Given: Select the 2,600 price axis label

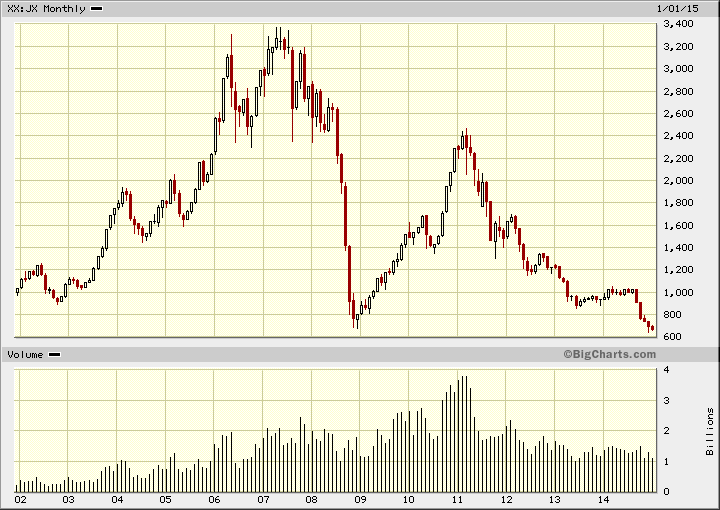Looking at the screenshot, I should coord(678,113).
